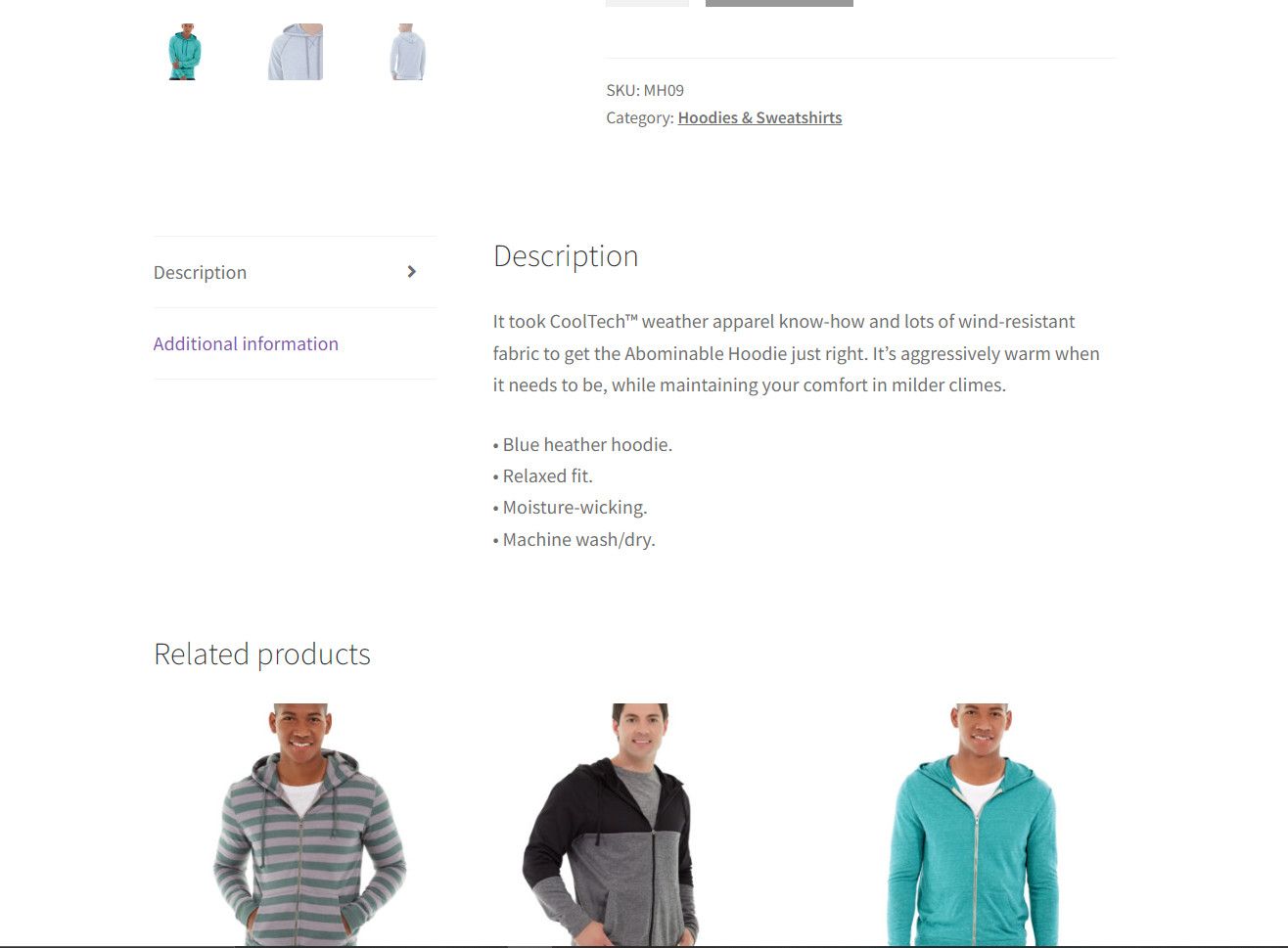Click the SKU: MH09 text
This screenshot has width=1288, height=948.
coord(645,90)
